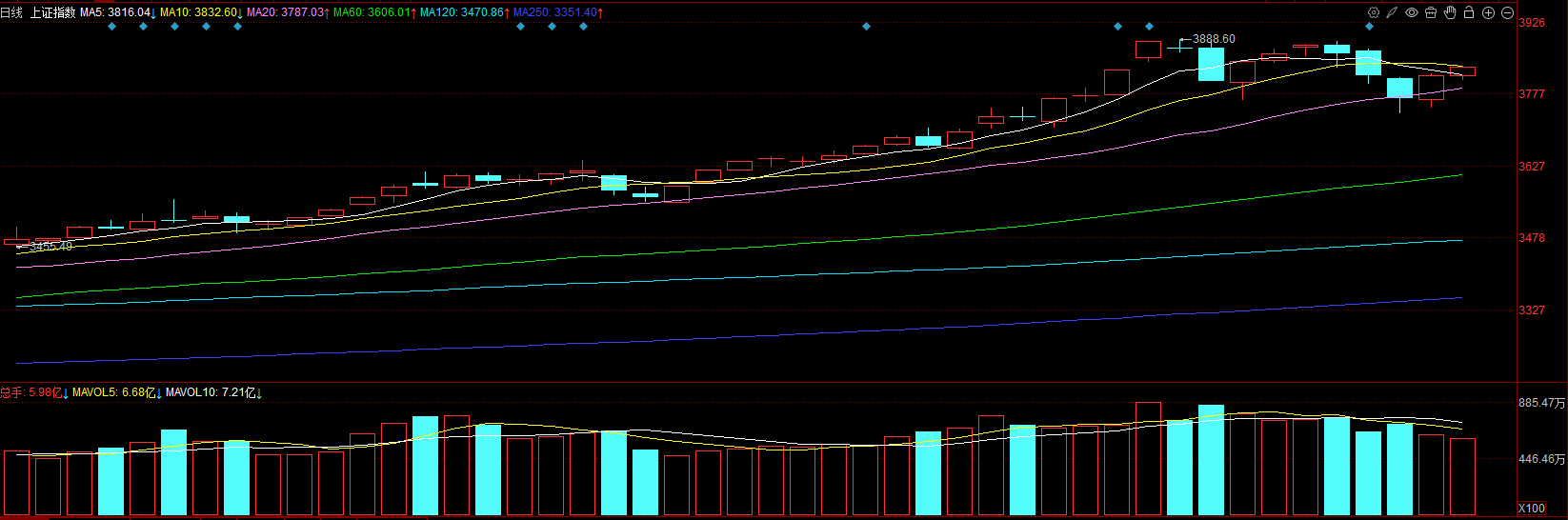1568x520 pixels.
Task: Click the X100 volume scale label
Action: [x=1531, y=509]
